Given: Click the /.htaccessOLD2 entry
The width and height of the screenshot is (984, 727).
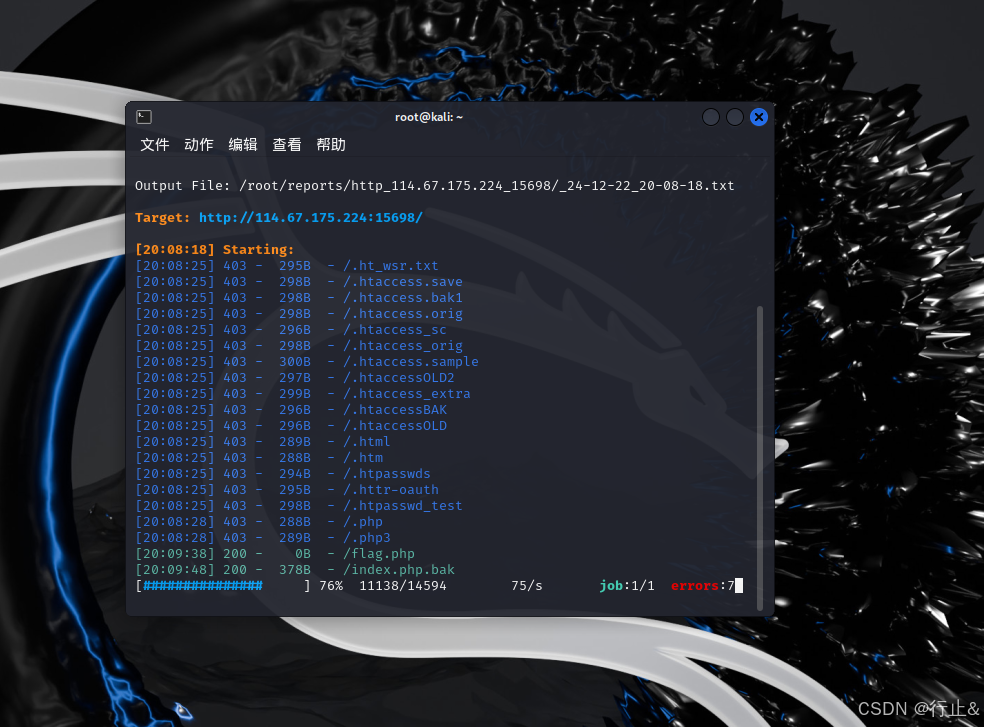Looking at the screenshot, I should 398,377.
